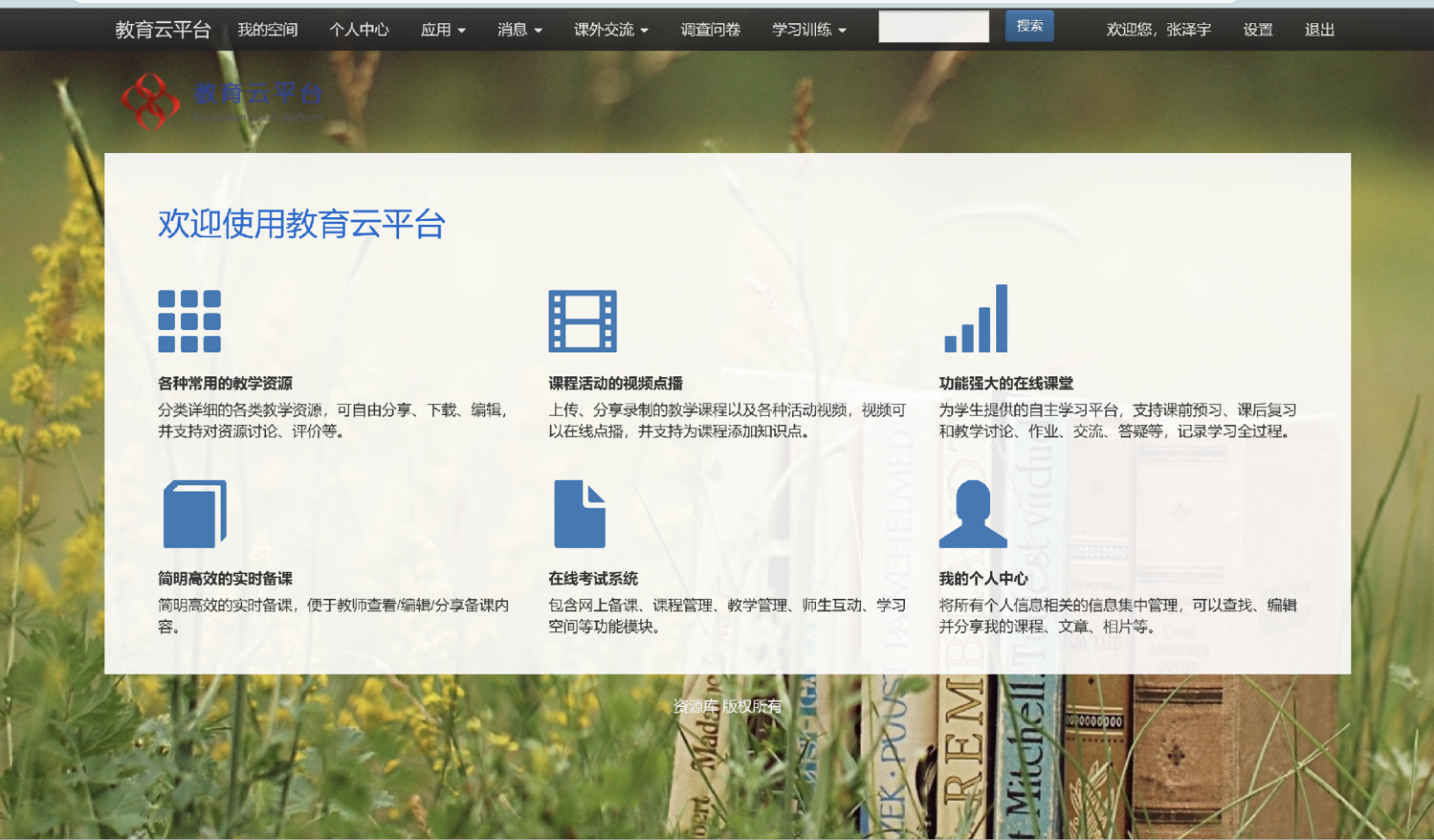Click the red platform logo emblem
Screen dimensions: 1434x840
[150, 100]
